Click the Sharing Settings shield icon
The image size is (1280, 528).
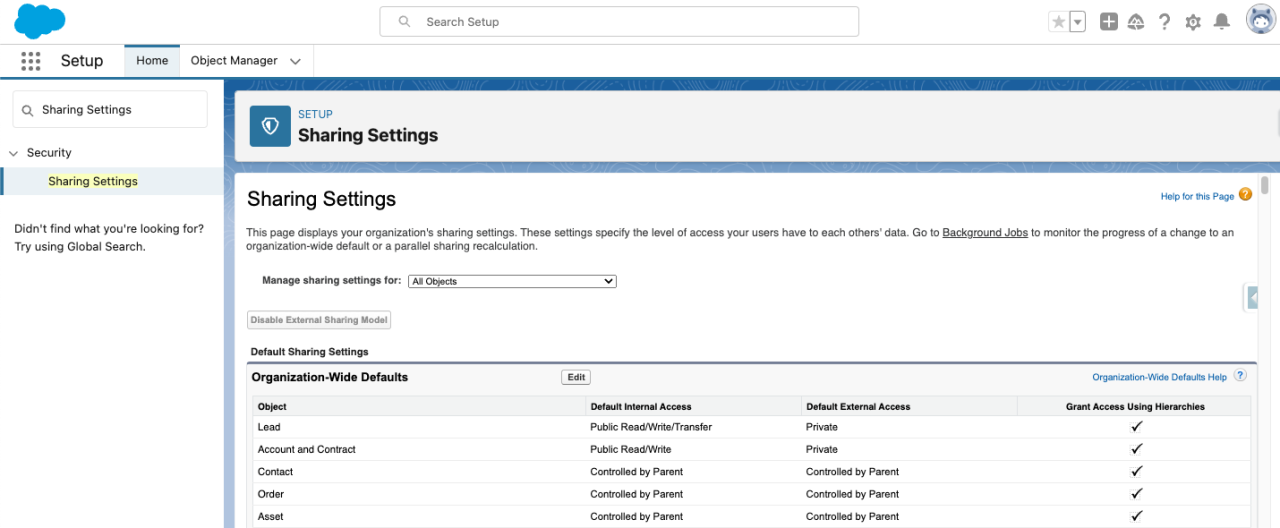tap(270, 126)
